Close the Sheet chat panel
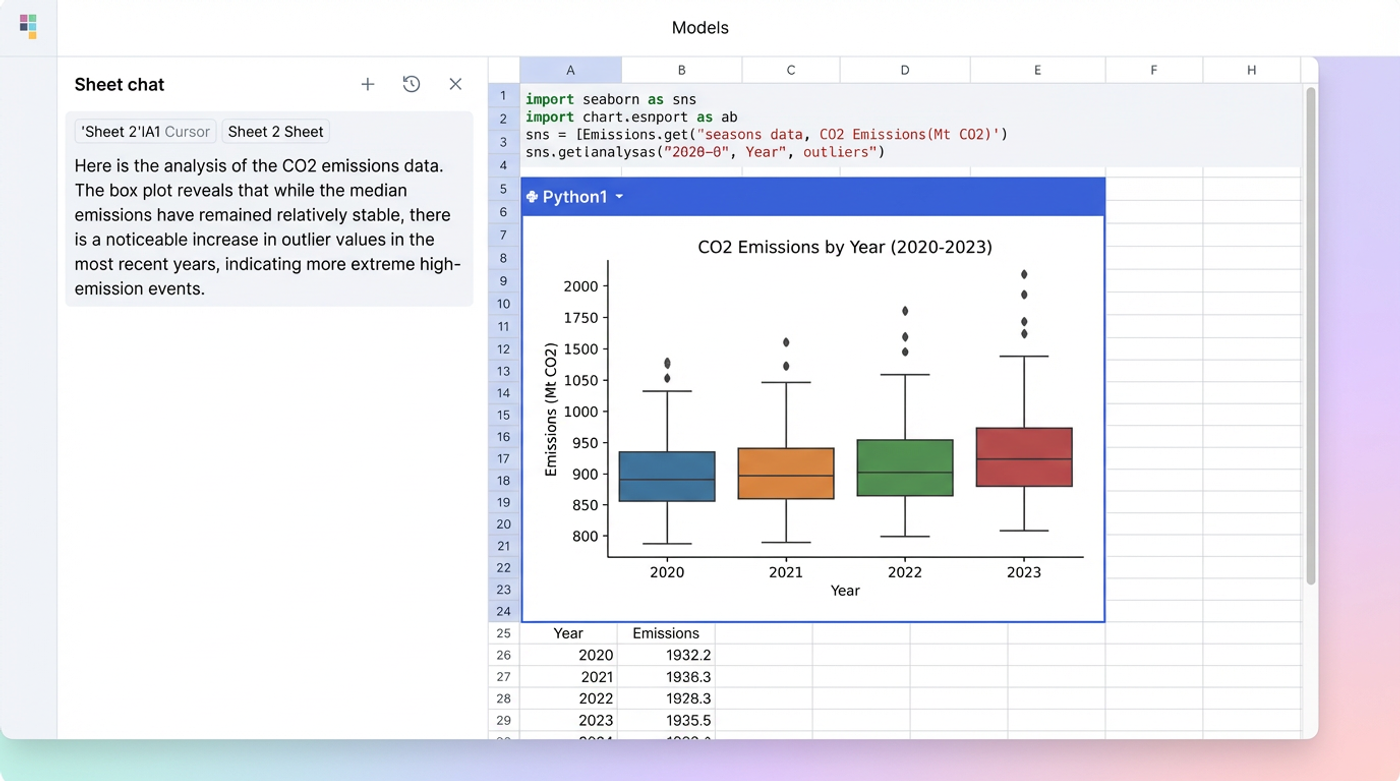Viewport: 1400px width, 781px height. tap(455, 85)
